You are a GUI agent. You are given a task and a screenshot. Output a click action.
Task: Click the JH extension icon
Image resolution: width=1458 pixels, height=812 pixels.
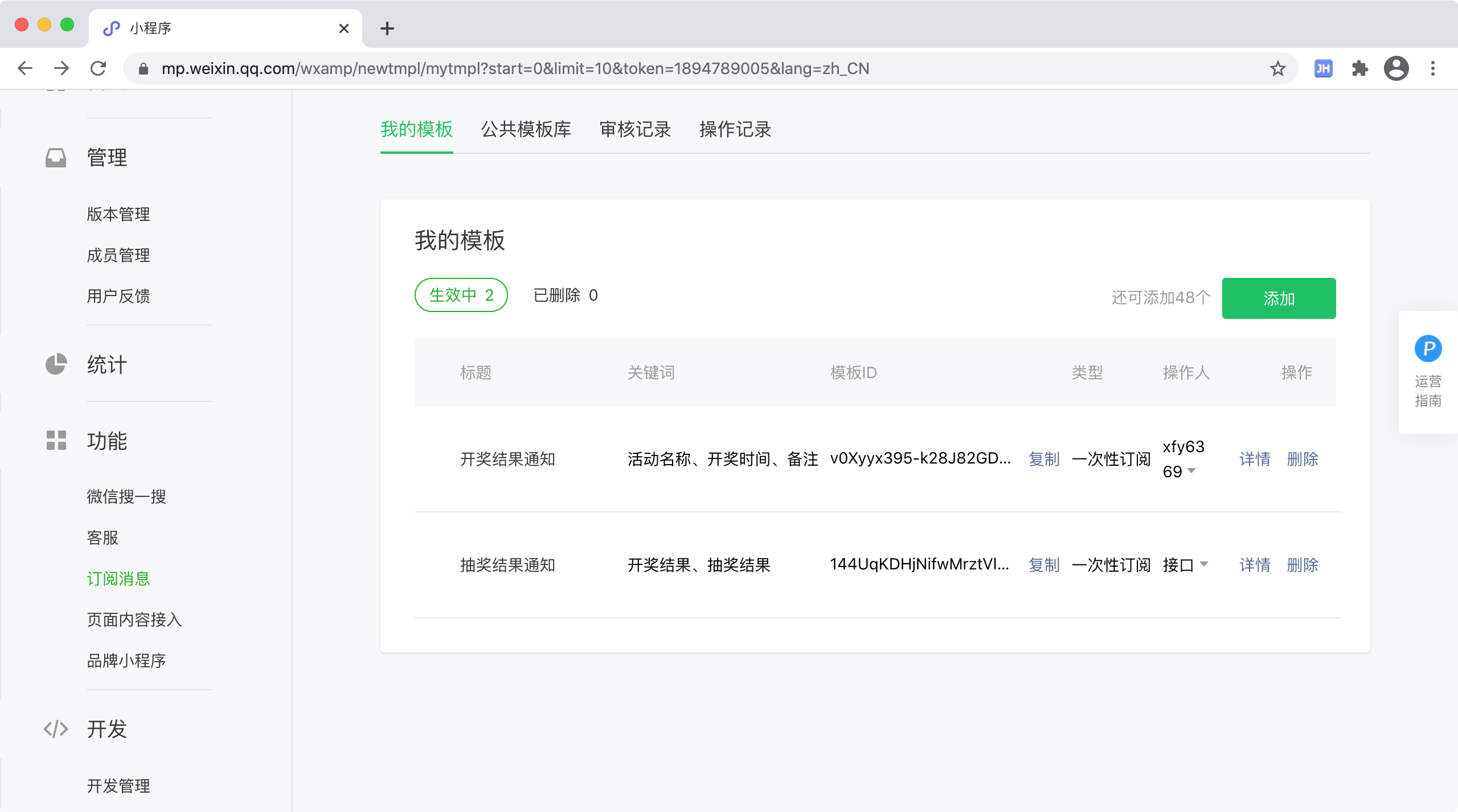pyautogui.click(x=1323, y=69)
